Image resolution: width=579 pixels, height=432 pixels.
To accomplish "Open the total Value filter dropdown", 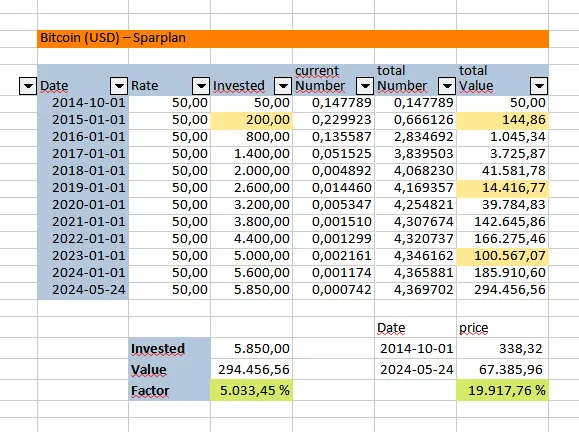I will click(539, 86).
